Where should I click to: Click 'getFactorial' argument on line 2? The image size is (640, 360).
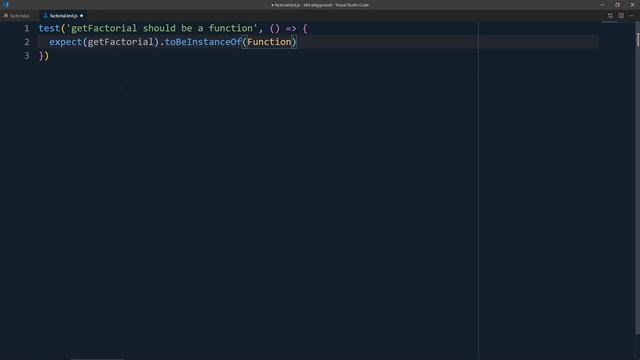tap(120, 42)
